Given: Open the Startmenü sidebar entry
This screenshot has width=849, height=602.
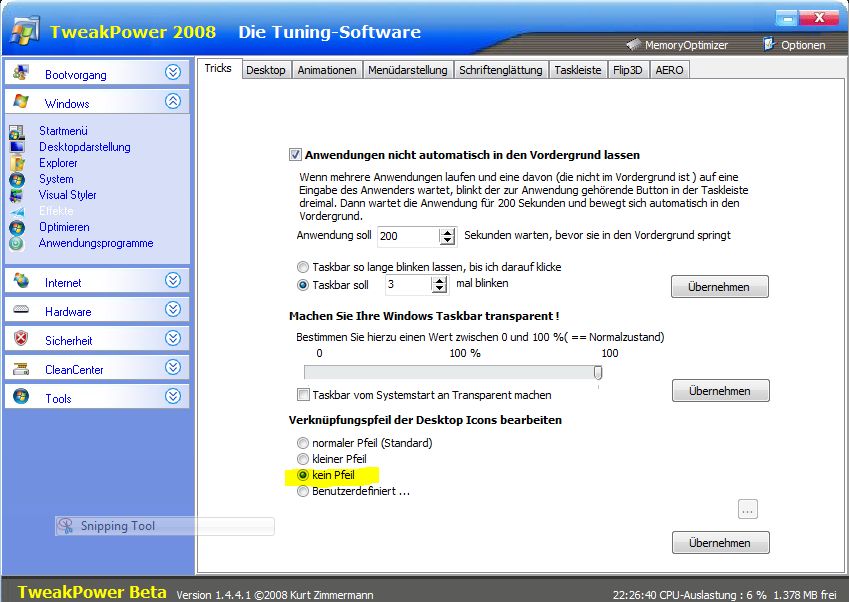Looking at the screenshot, I should 63,131.
